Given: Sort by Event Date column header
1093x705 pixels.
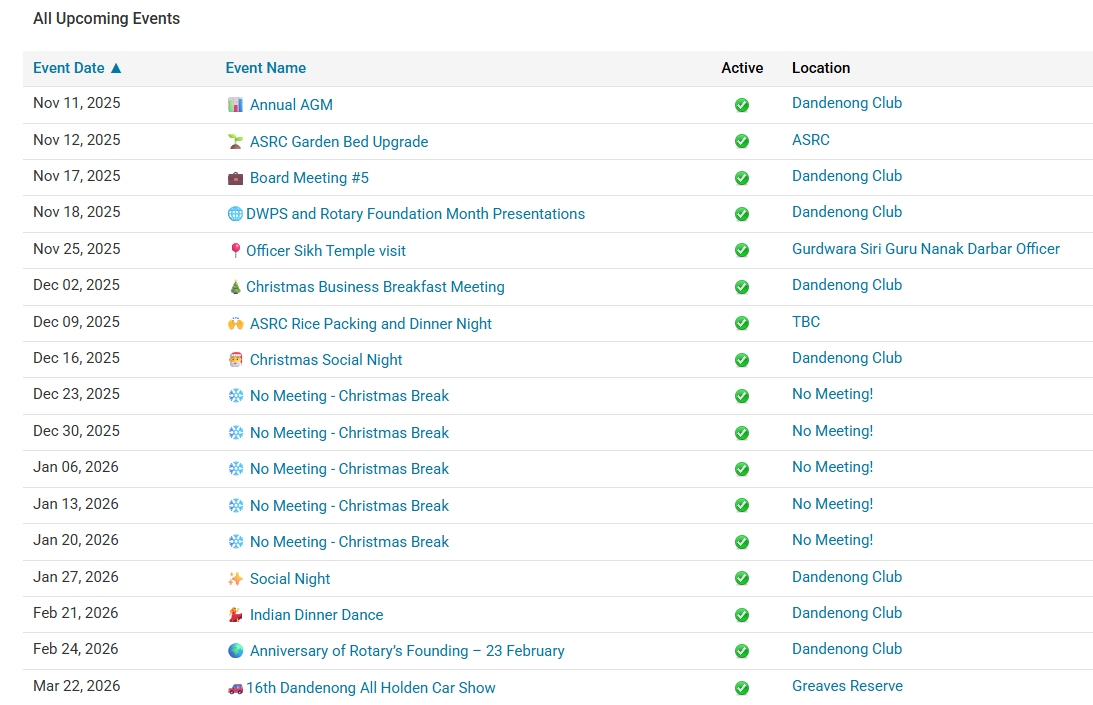Looking at the screenshot, I should pos(69,68).
